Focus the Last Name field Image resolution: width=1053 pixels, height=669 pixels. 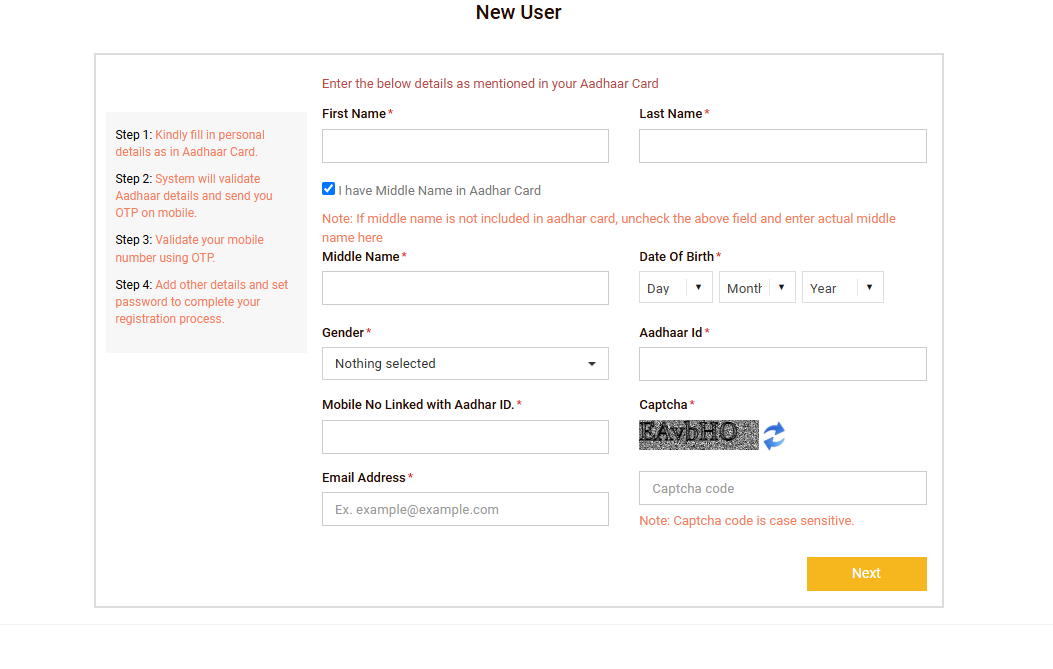coord(782,146)
